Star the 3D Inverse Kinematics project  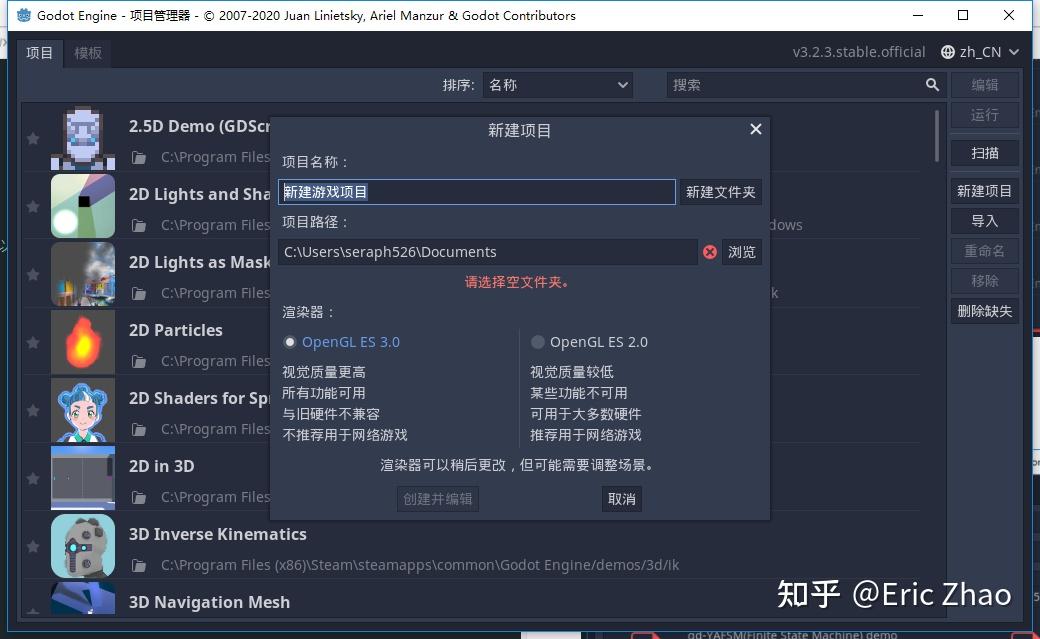point(31,546)
